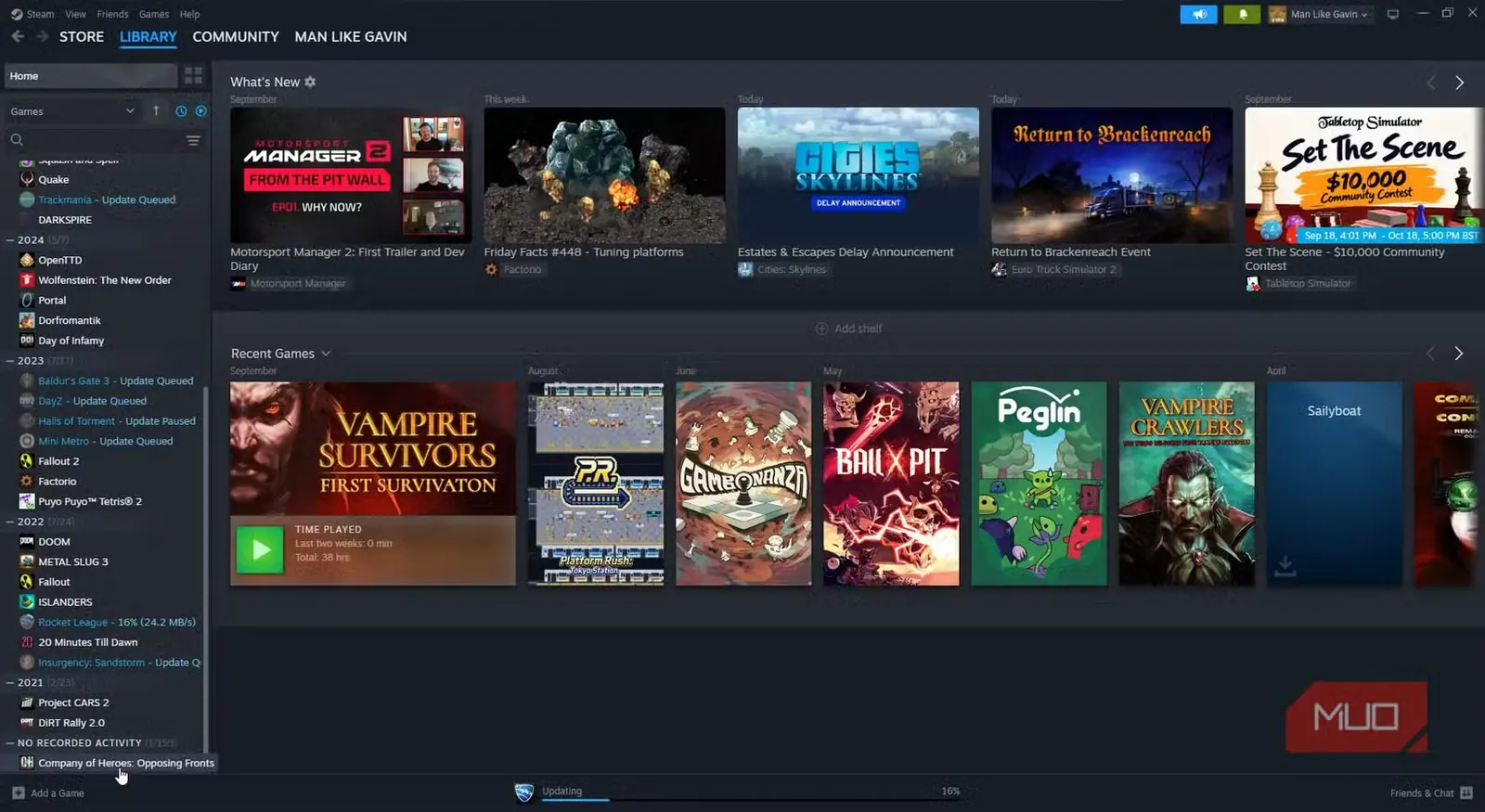Show next Recent Games items
1485x812 pixels.
click(1459, 354)
